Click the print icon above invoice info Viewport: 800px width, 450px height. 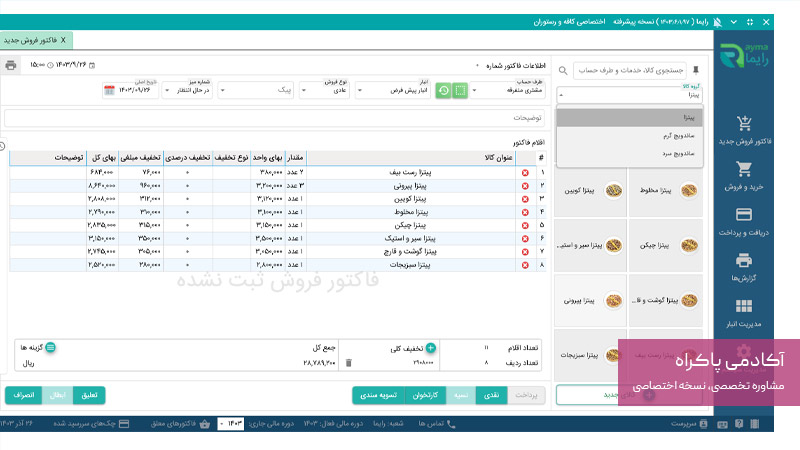11,65
